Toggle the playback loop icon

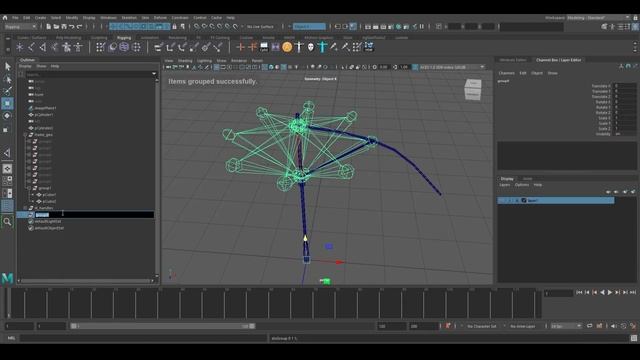coord(589,326)
